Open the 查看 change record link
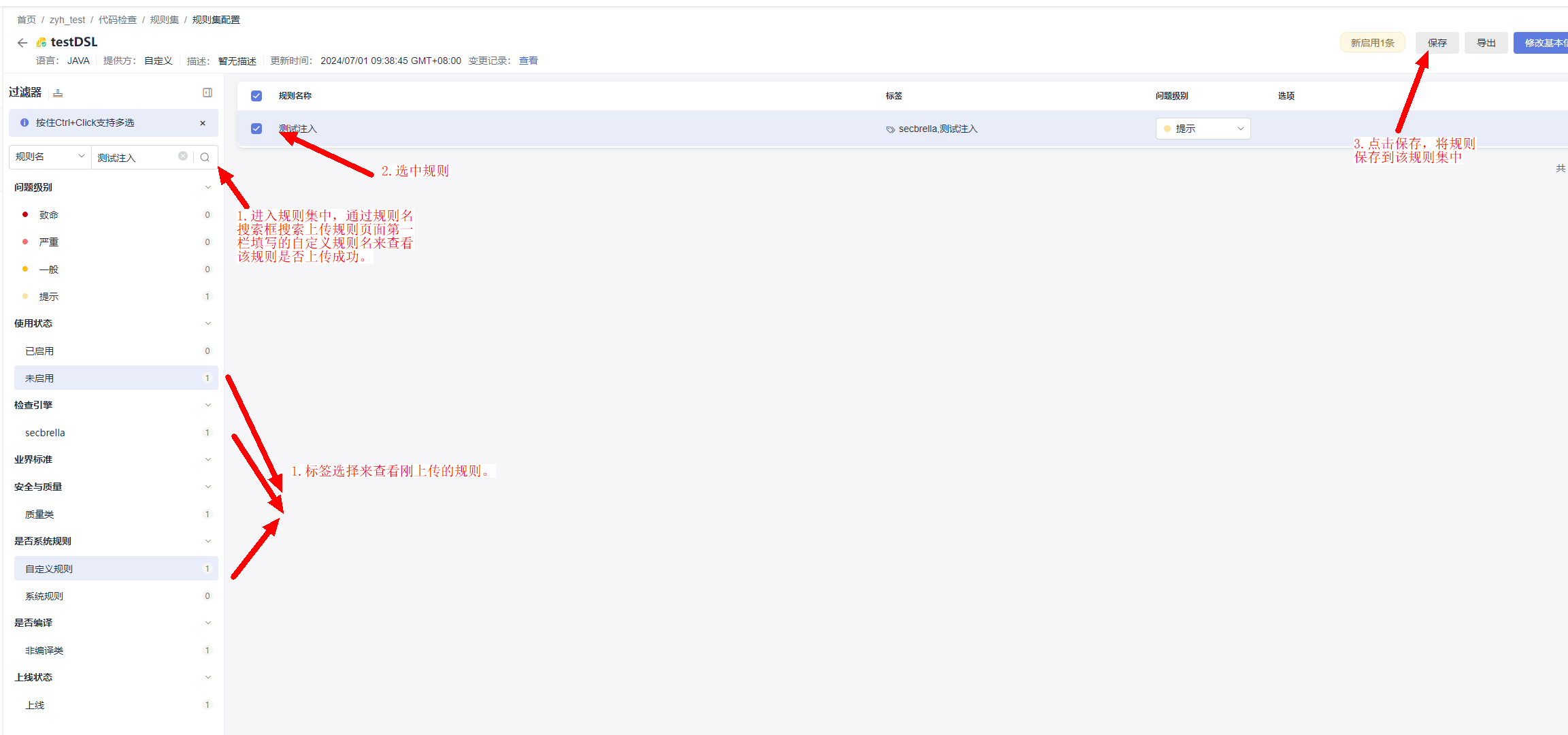The image size is (1568, 735). tap(528, 61)
